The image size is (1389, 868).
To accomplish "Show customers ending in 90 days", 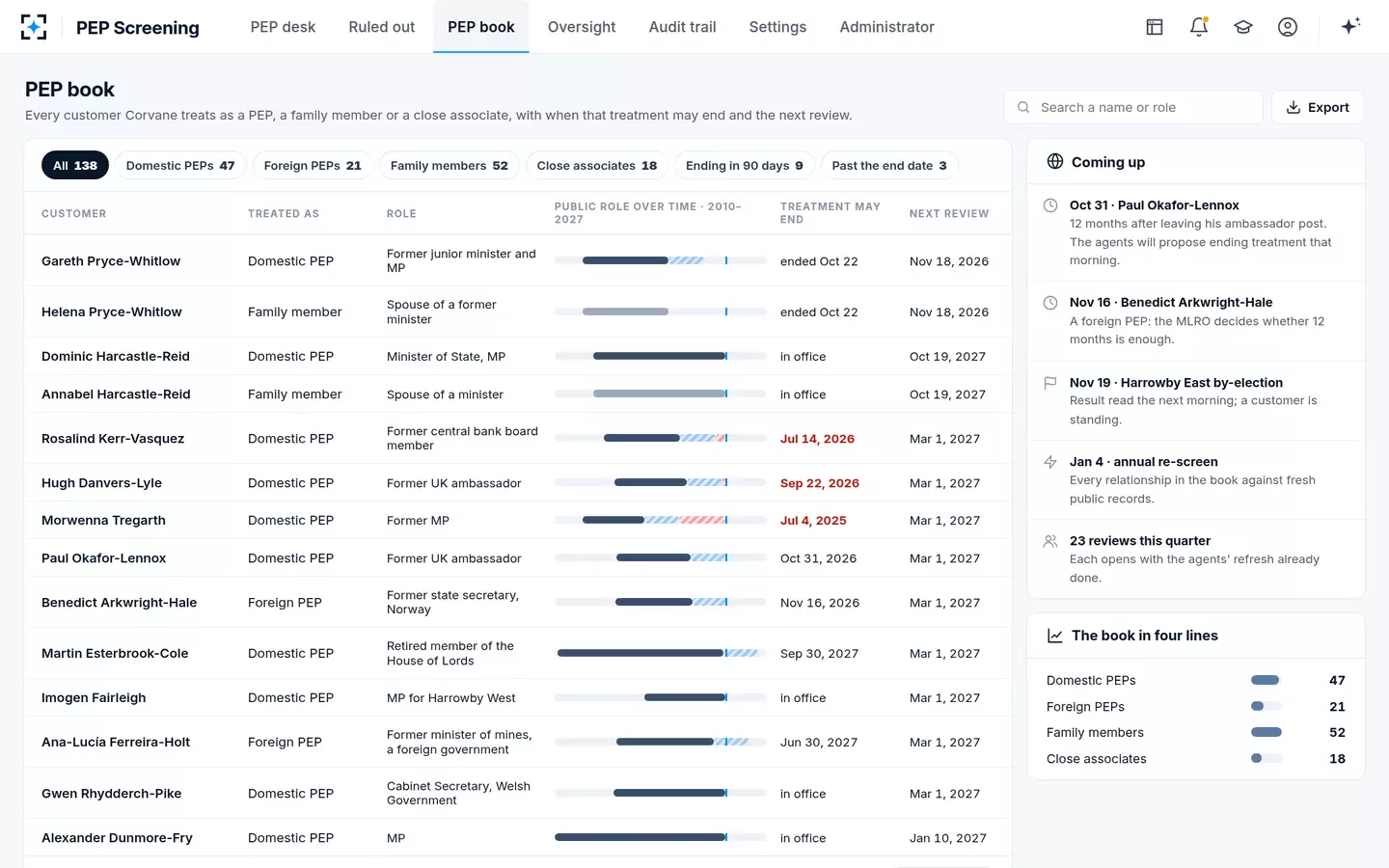I will click(745, 165).
